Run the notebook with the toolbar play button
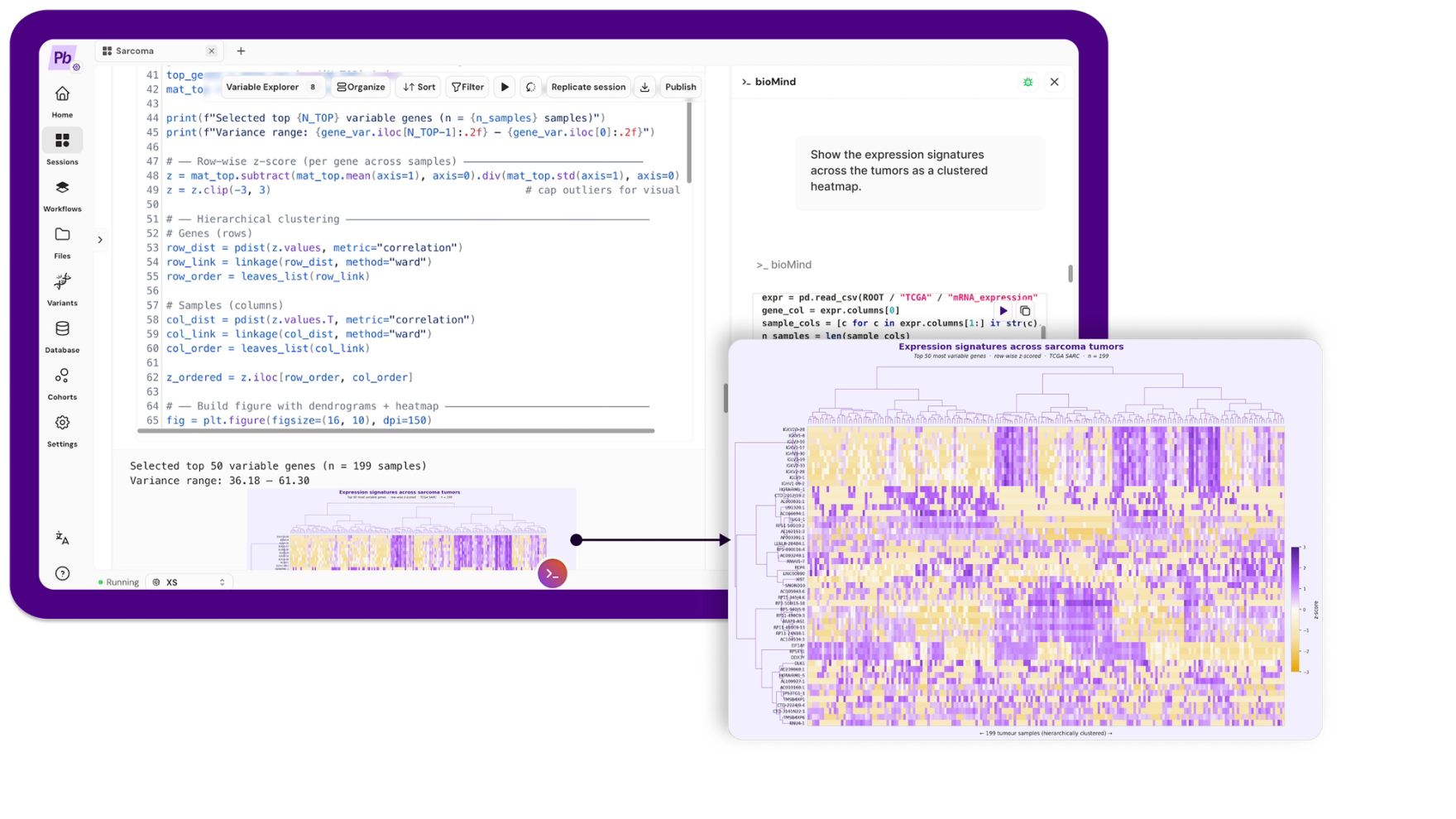Image resolution: width=1456 pixels, height=819 pixels. pyautogui.click(x=505, y=87)
